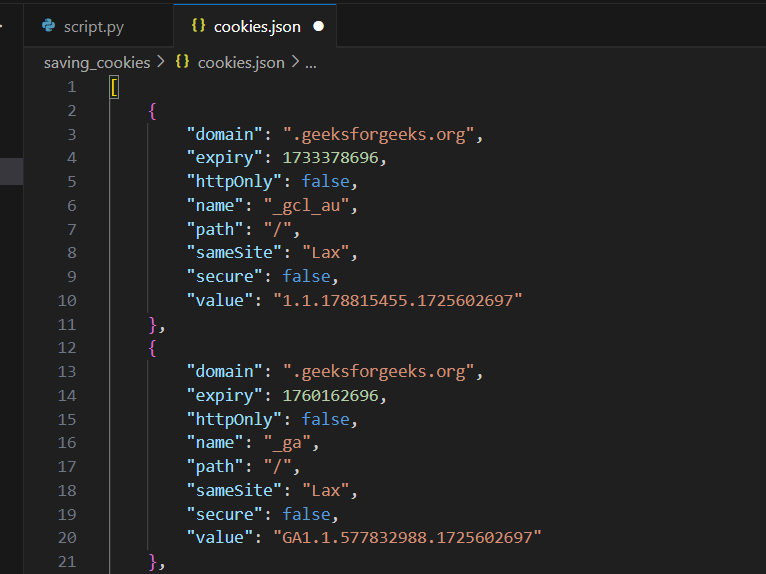
Task: Click the unsaved dot on cookies.json tab
Action: point(319,26)
